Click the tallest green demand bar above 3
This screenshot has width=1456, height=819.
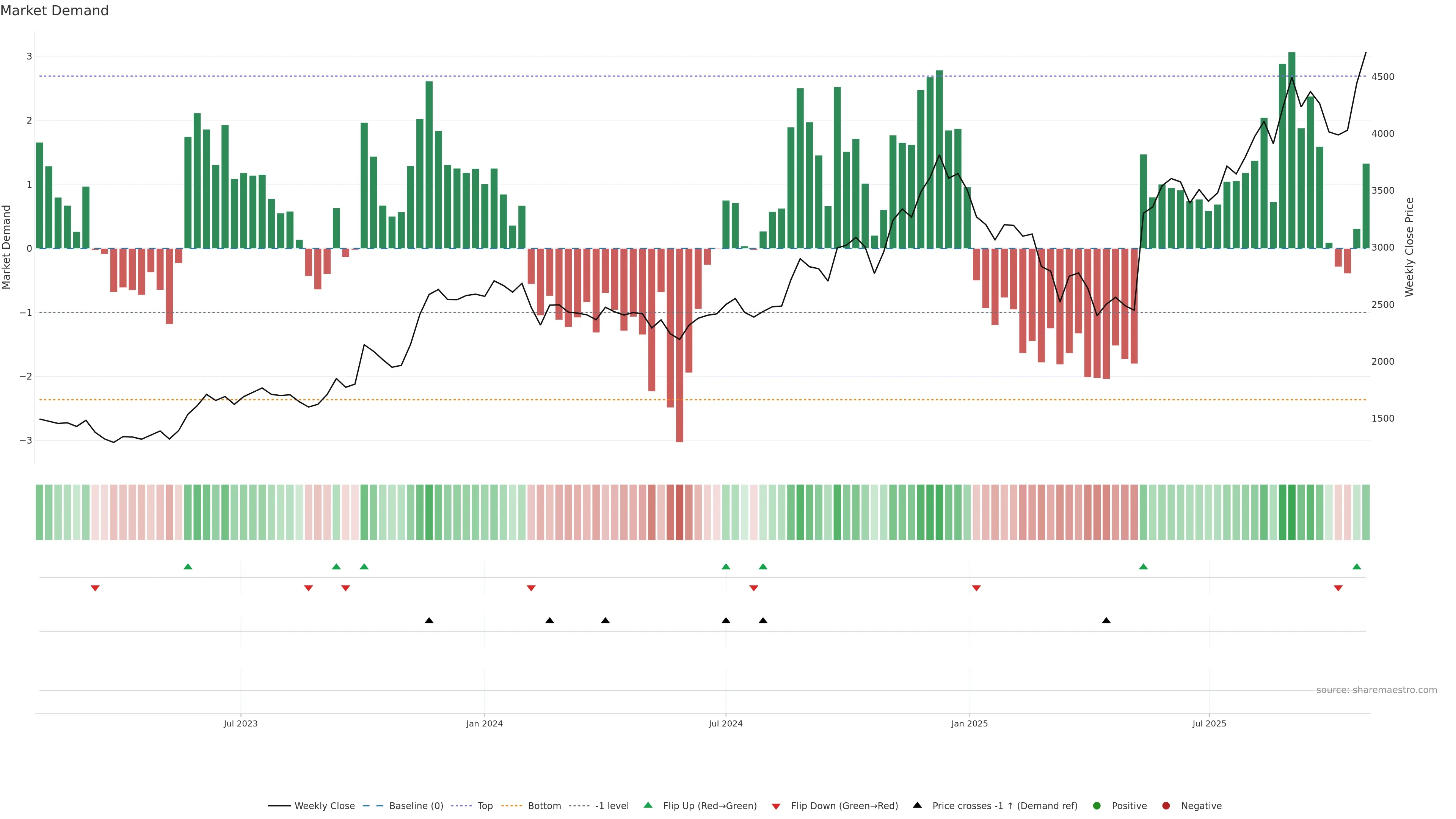(1291, 150)
